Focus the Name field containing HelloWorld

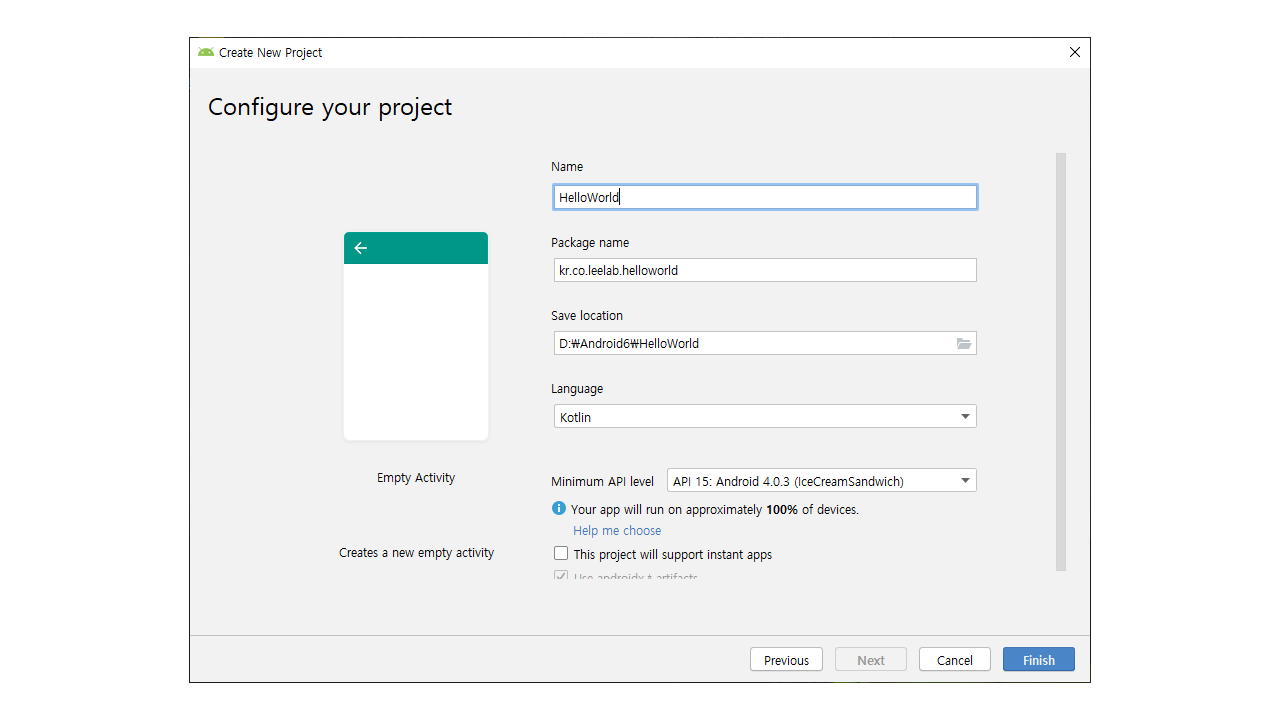click(765, 197)
